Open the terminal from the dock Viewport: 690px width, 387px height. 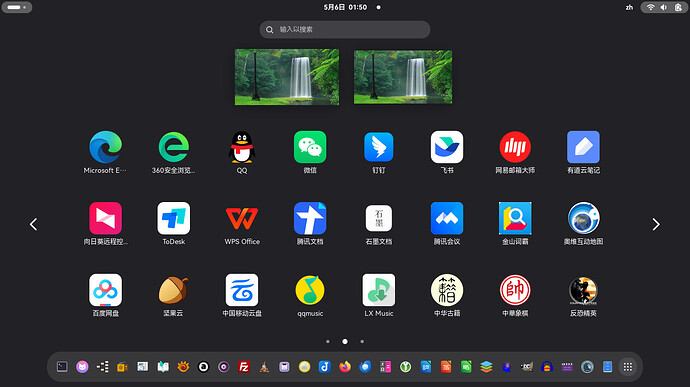pyautogui.click(x=62, y=367)
